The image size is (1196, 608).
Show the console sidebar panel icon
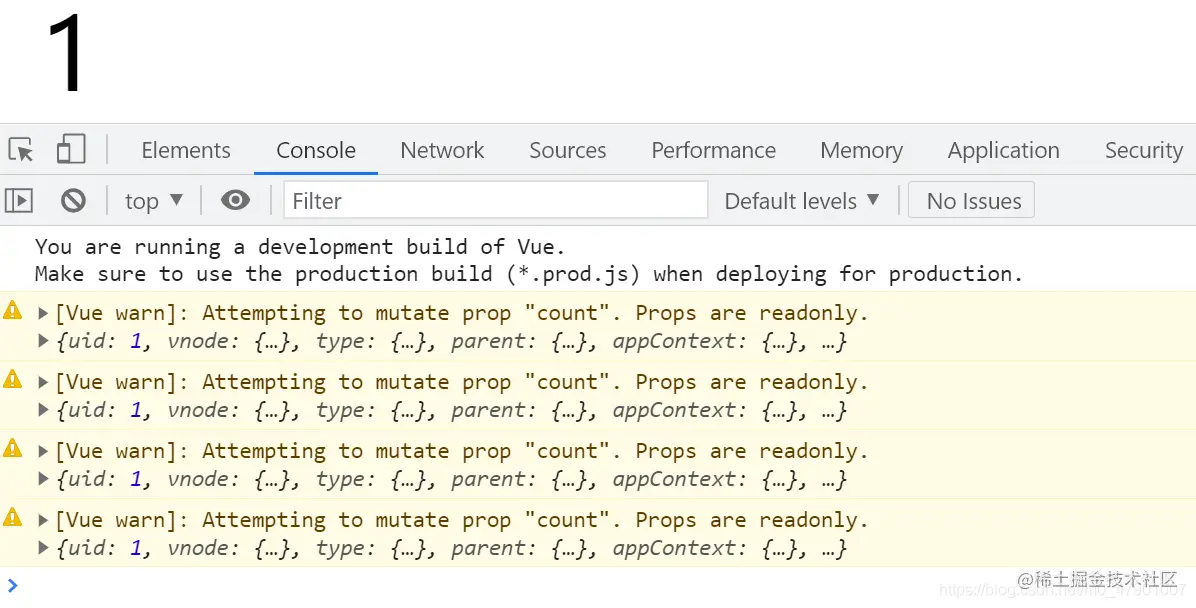click(19, 201)
